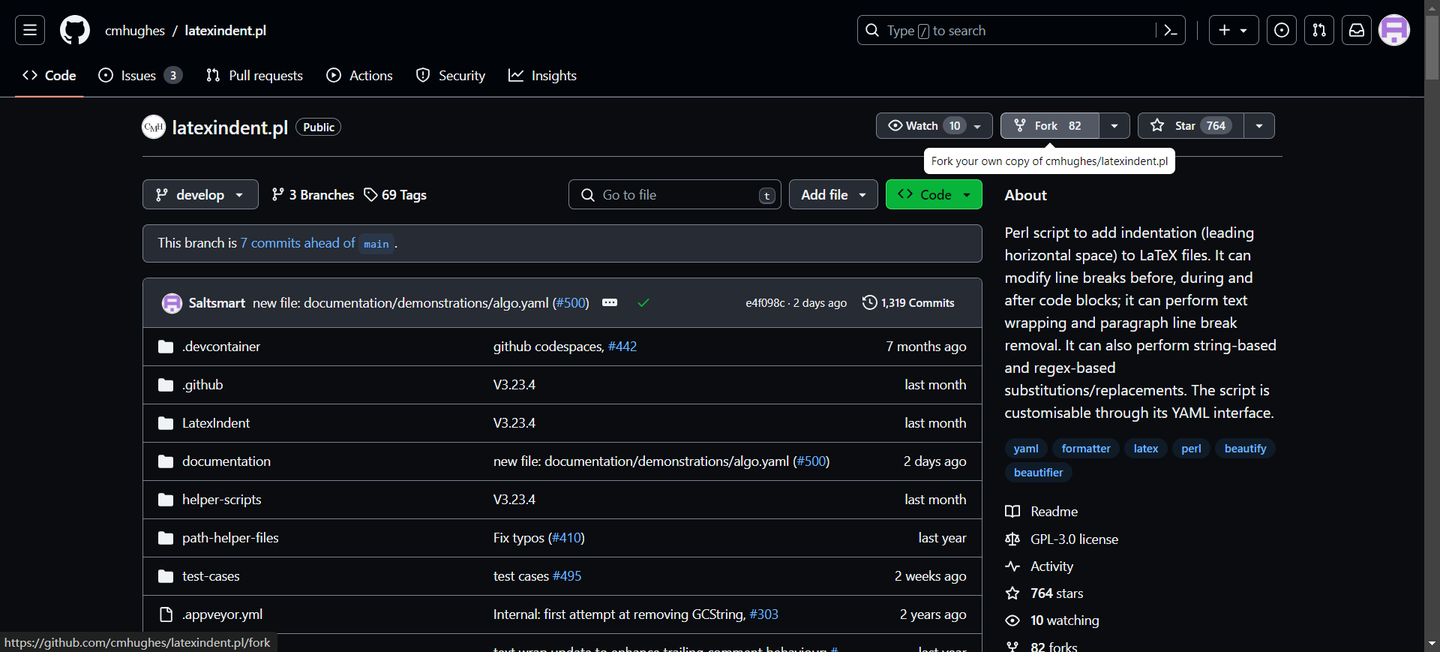
Task: Open your profile avatar menu
Action: click(1393, 30)
